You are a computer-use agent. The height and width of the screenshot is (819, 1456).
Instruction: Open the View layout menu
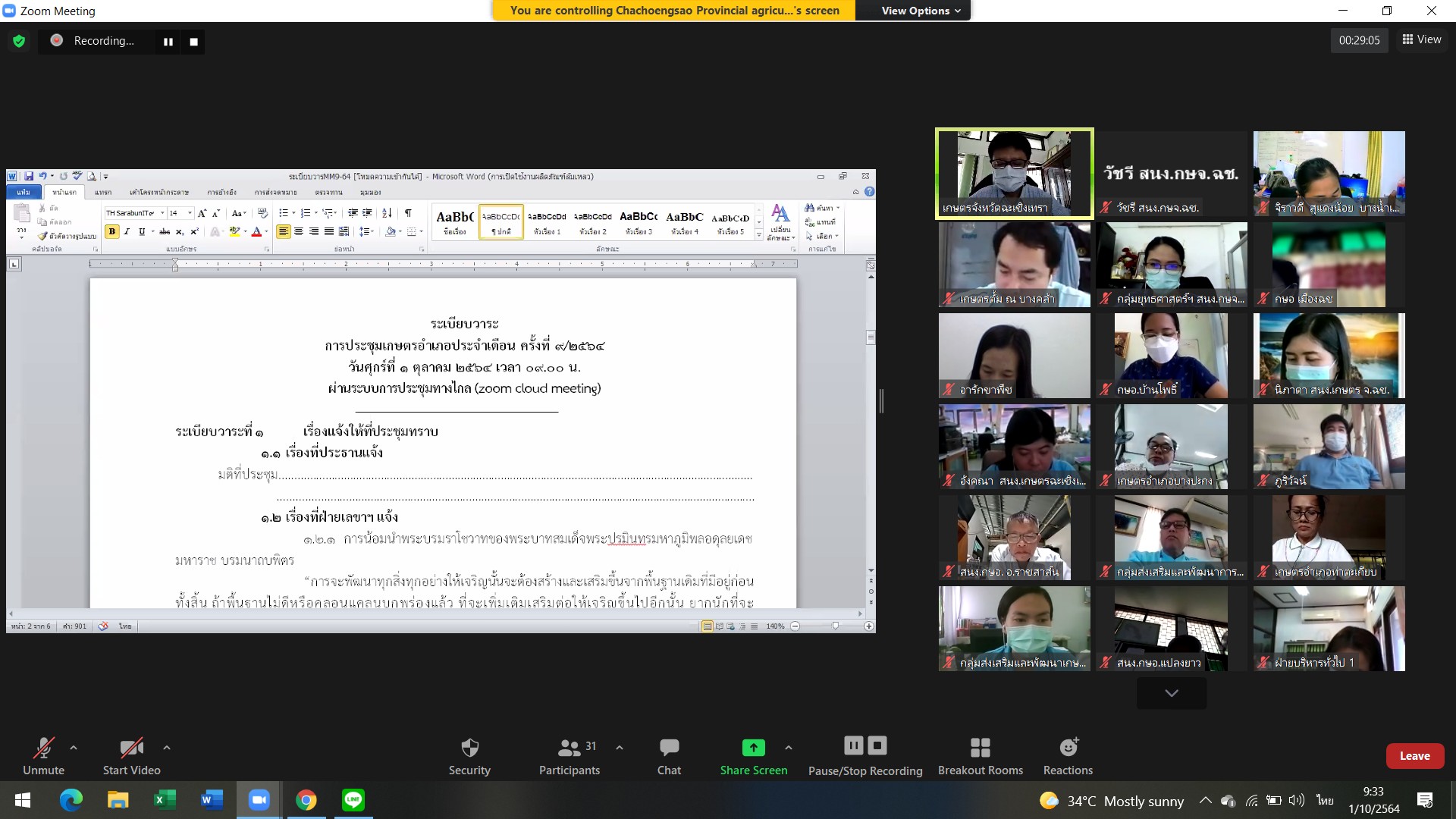click(1422, 39)
